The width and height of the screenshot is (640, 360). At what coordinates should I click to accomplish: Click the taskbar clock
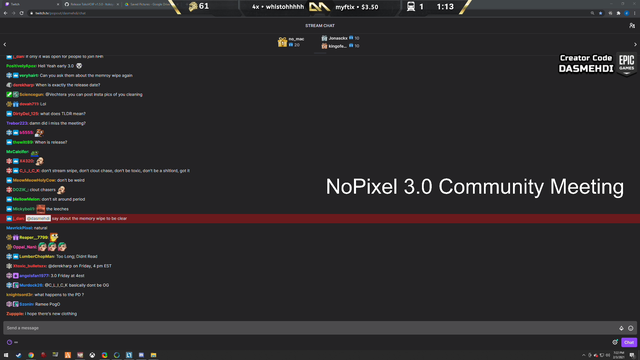click(x=619, y=355)
